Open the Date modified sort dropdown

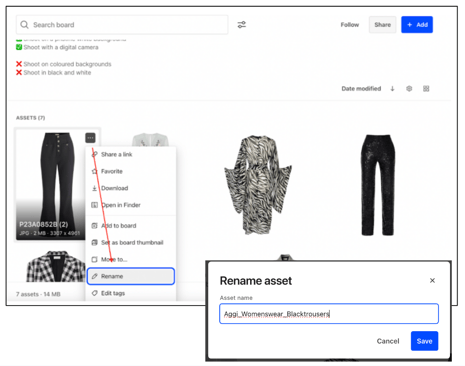[x=361, y=89]
